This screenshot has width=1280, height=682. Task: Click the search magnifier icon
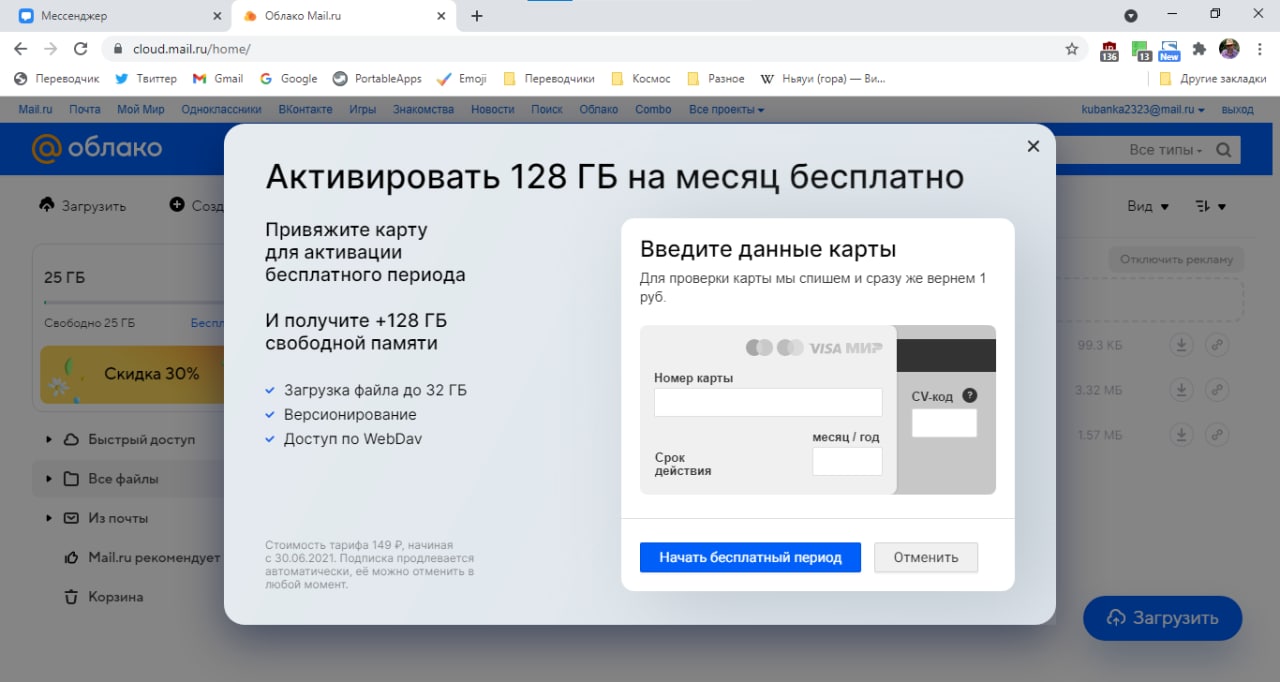pos(1223,150)
